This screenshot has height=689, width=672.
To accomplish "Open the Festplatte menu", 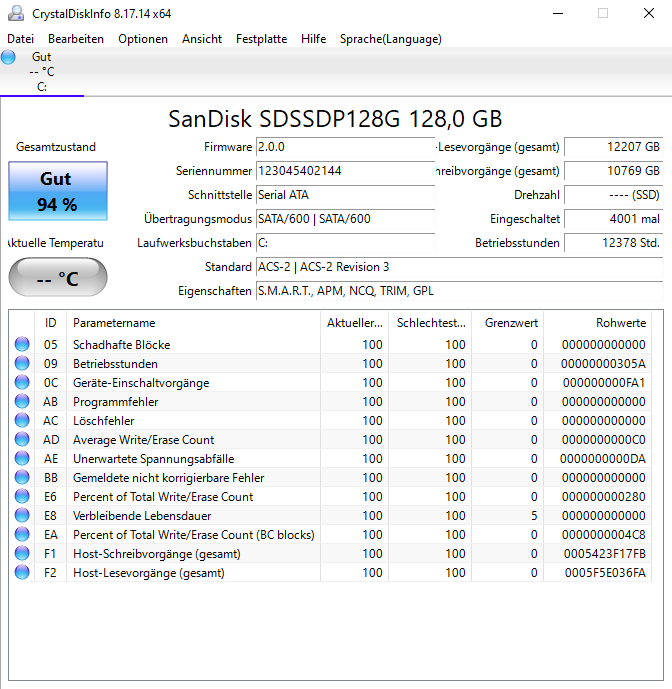I will (261, 39).
